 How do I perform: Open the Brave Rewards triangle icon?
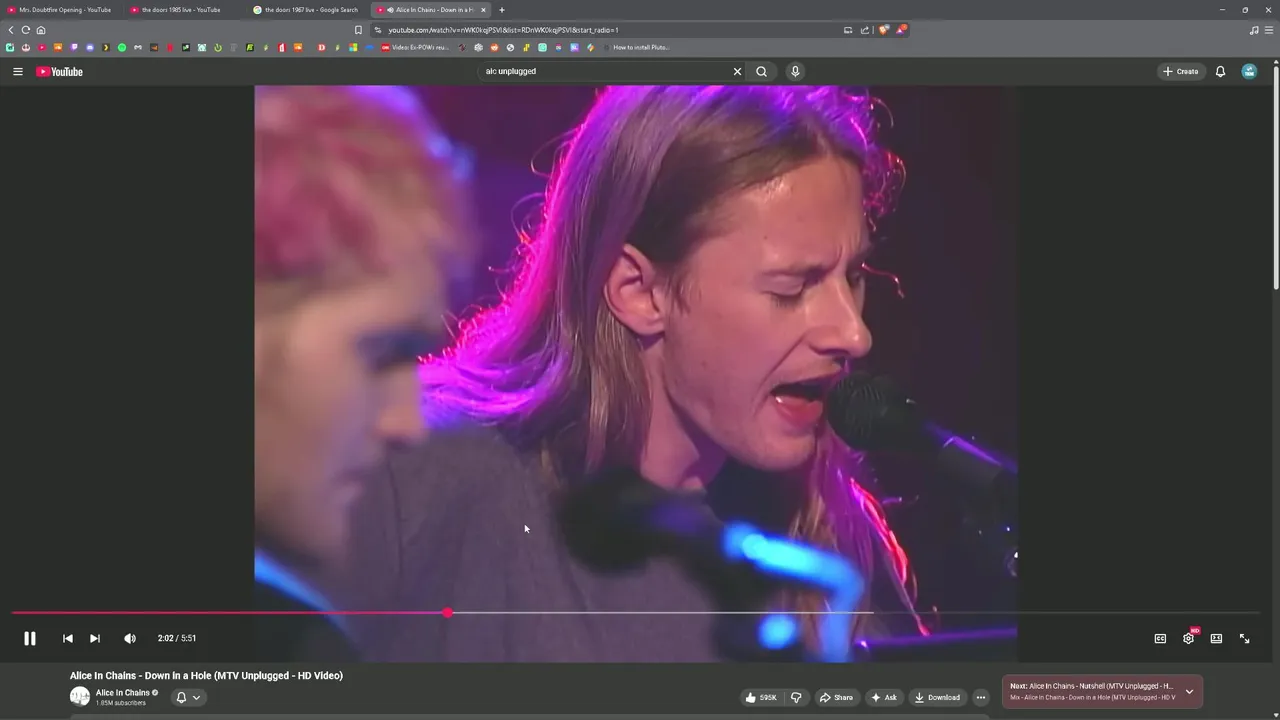[902, 29]
